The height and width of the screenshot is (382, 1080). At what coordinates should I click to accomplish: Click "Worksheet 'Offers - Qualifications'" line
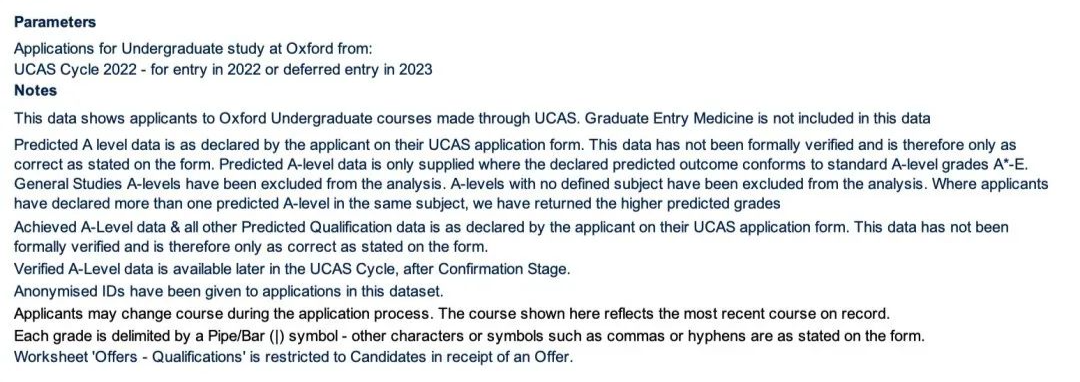(293, 358)
